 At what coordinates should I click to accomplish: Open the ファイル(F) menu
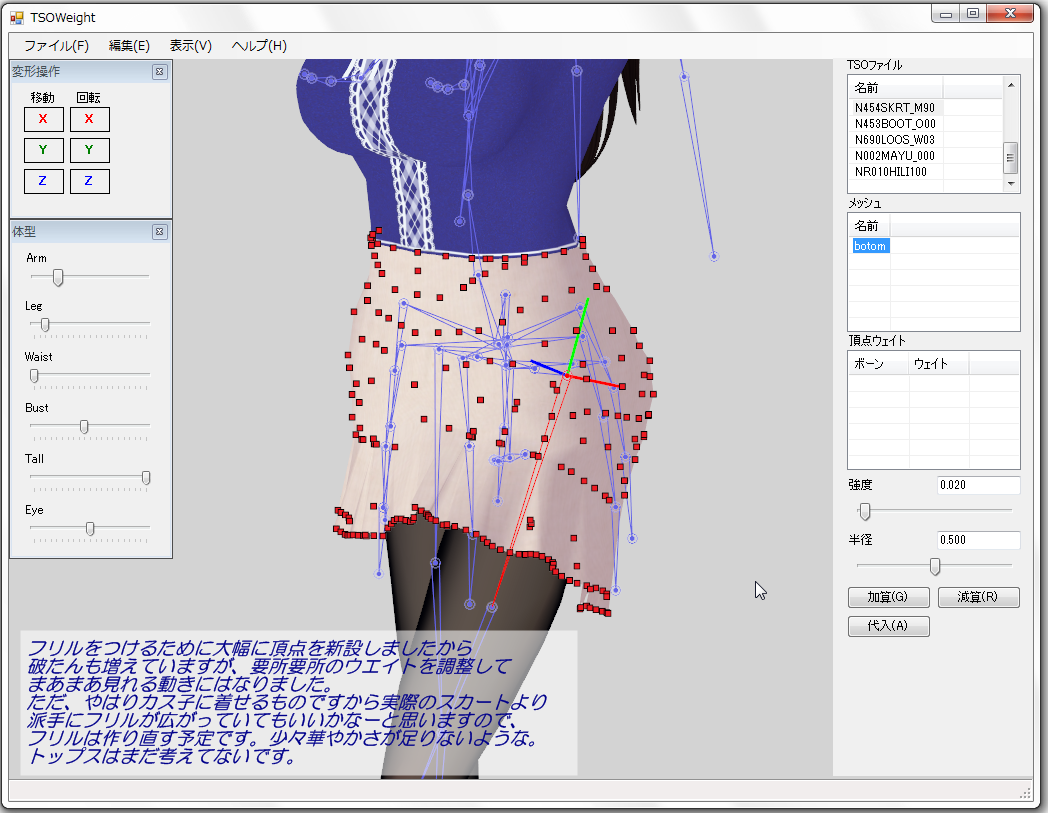56,46
